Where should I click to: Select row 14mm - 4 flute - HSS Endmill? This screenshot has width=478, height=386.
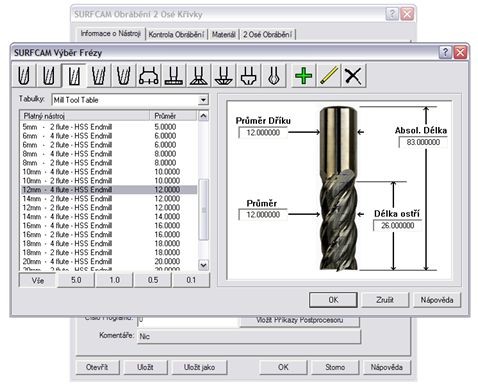[x=109, y=217]
